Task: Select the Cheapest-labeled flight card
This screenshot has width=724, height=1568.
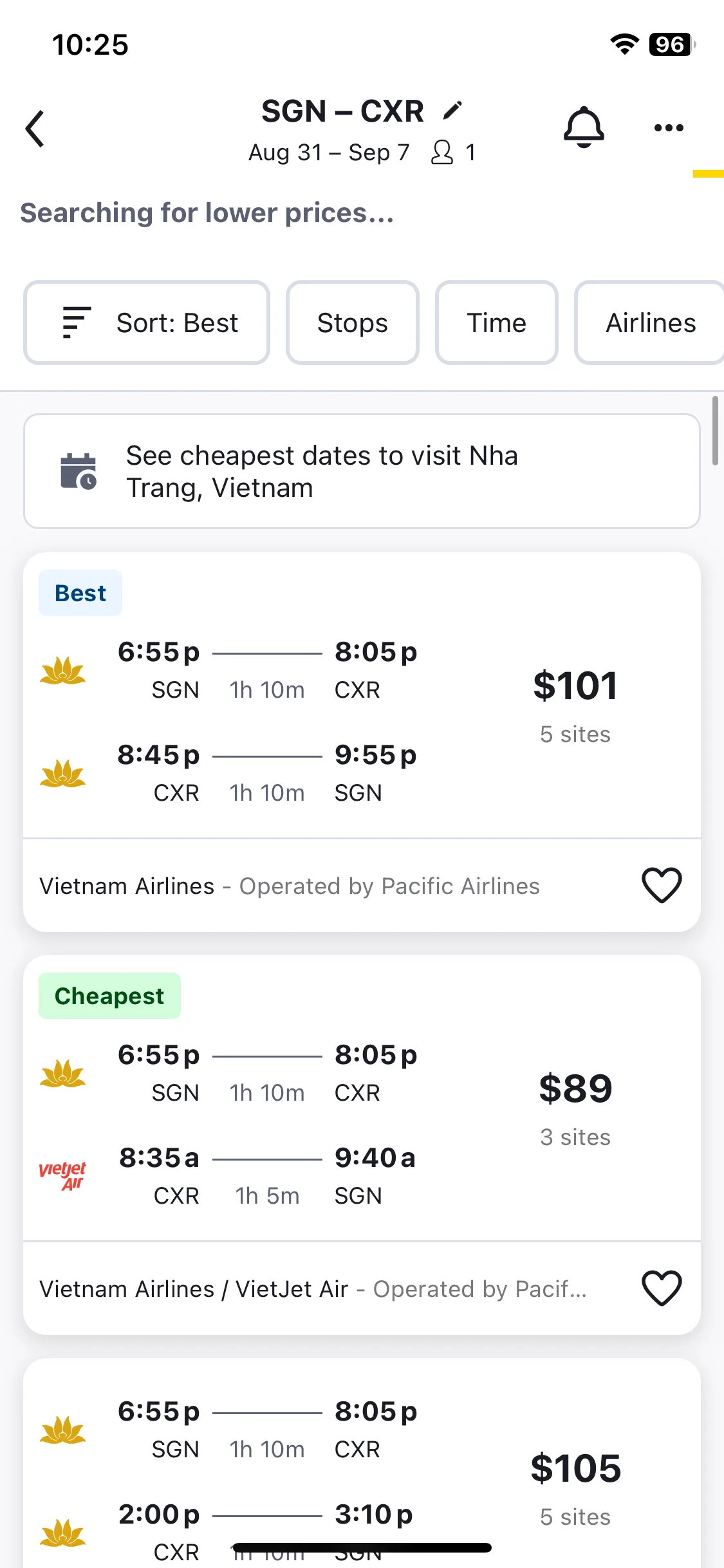Action: pyautogui.click(x=362, y=1144)
